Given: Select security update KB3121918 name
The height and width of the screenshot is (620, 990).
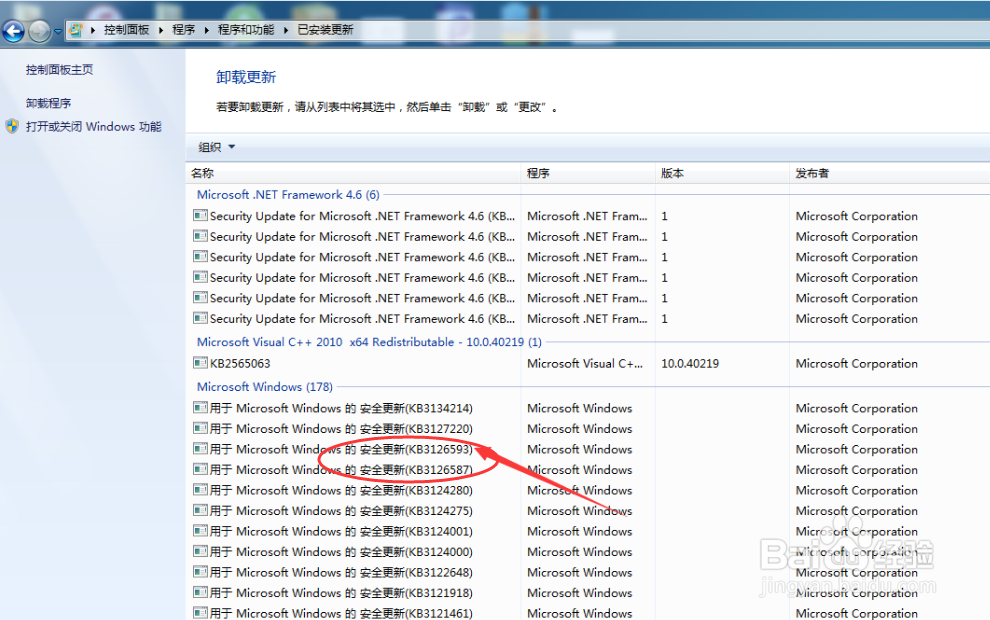Looking at the screenshot, I should coord(341,593).
